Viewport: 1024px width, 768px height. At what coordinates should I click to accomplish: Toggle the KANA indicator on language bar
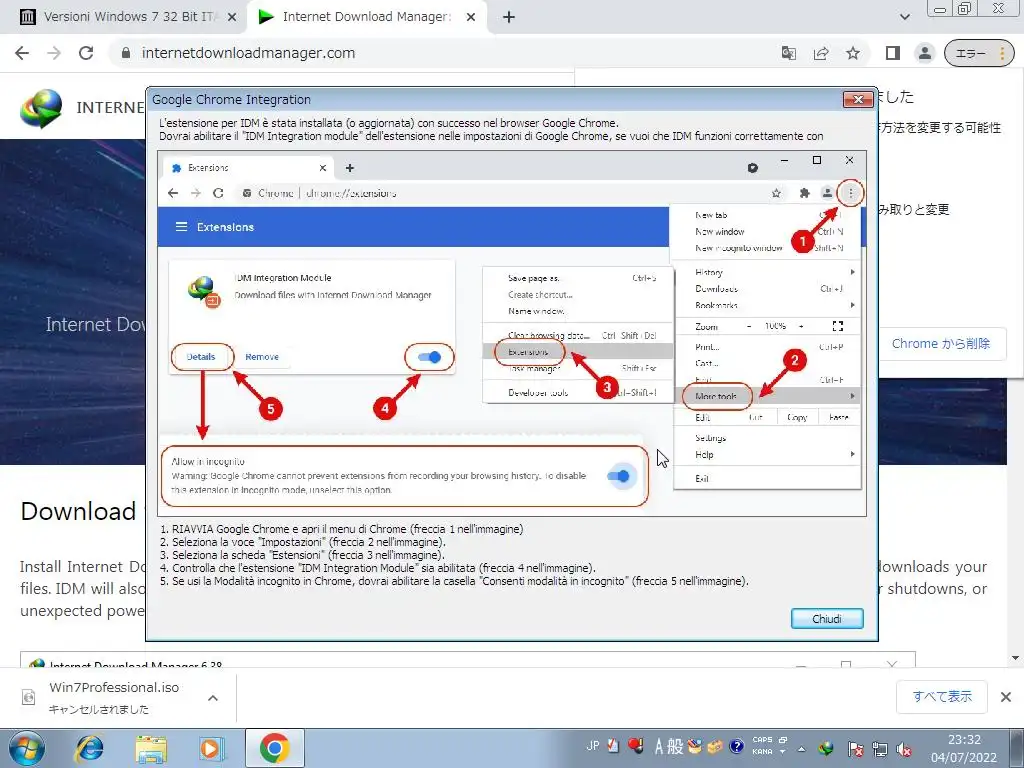click(x=761, y=752)
